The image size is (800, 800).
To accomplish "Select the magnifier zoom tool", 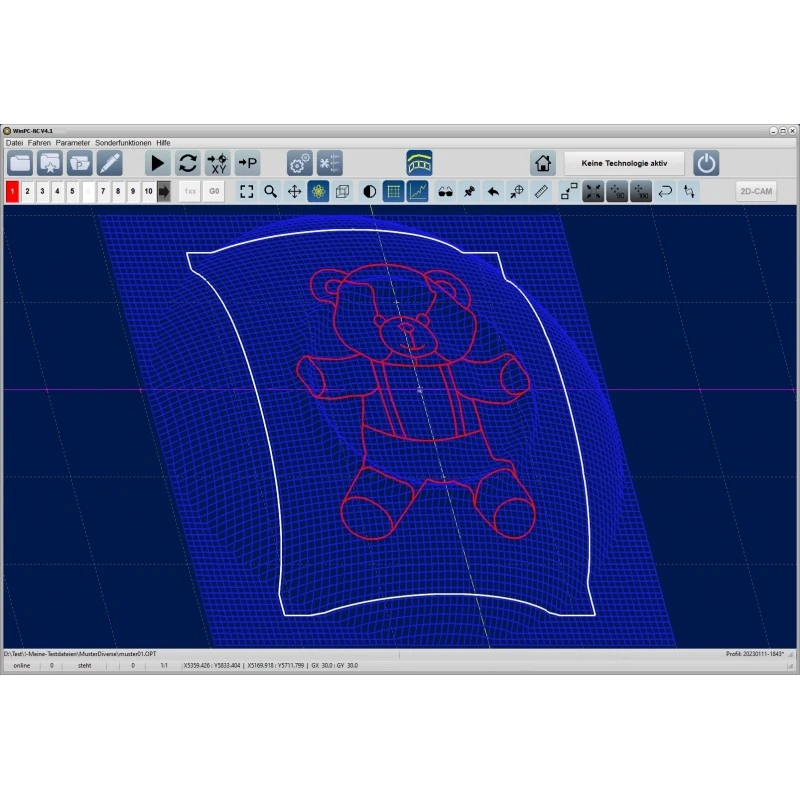I will pyautogui.click(x=270, y=191).
